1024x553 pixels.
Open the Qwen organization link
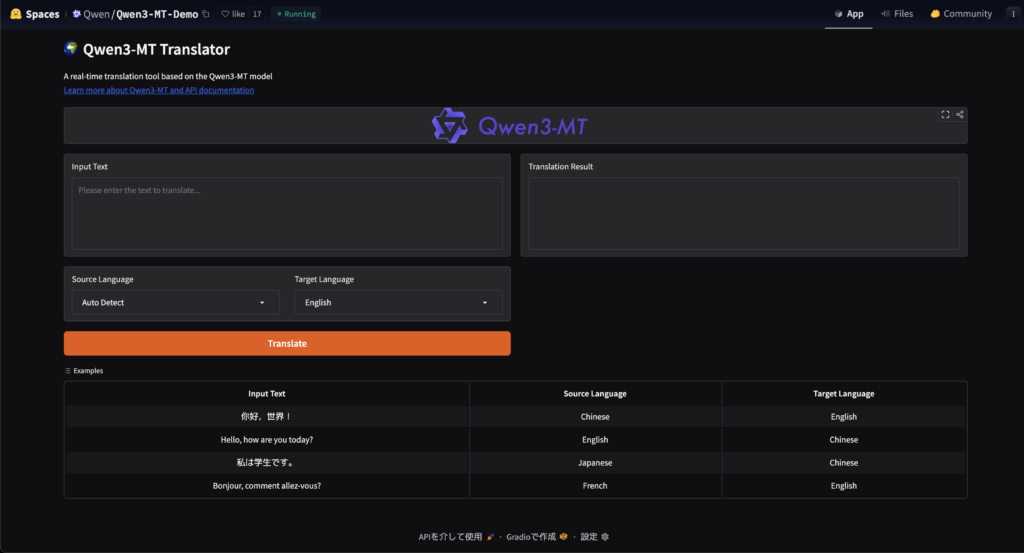pos(96,14)
